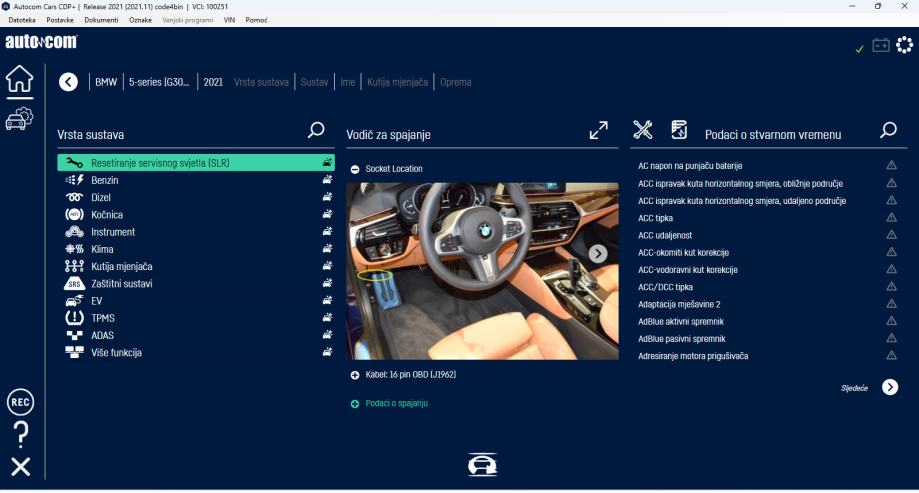Click the BMW breadcrumb

(x=106, y=82)
